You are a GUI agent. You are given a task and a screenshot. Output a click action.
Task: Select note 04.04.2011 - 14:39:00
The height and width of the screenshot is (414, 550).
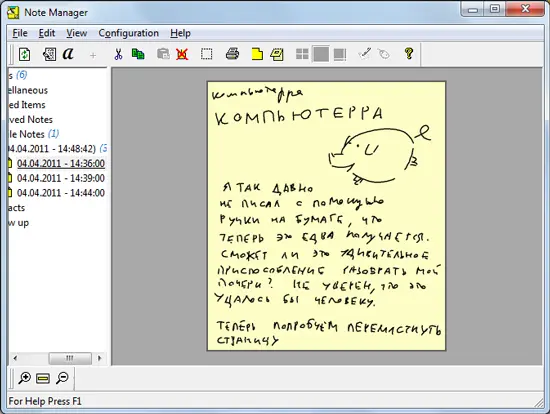(x=61, y=178)
